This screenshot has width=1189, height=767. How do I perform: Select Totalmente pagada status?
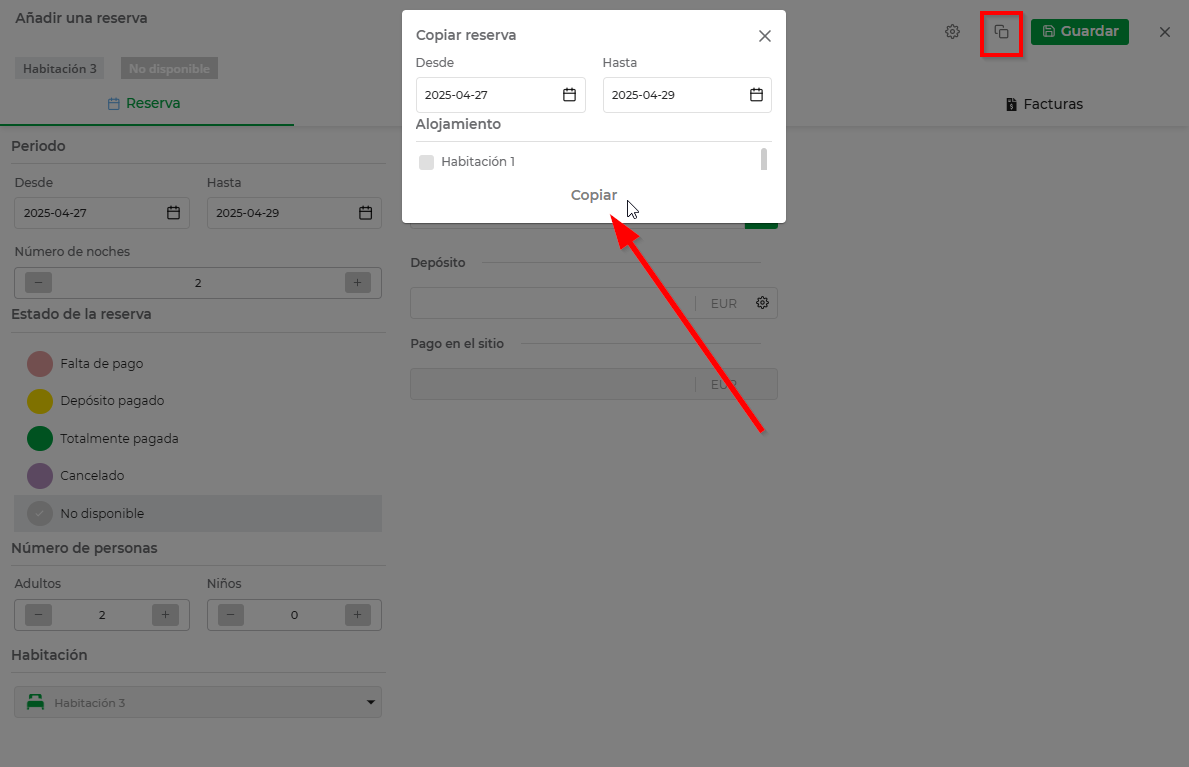(198, 439)
